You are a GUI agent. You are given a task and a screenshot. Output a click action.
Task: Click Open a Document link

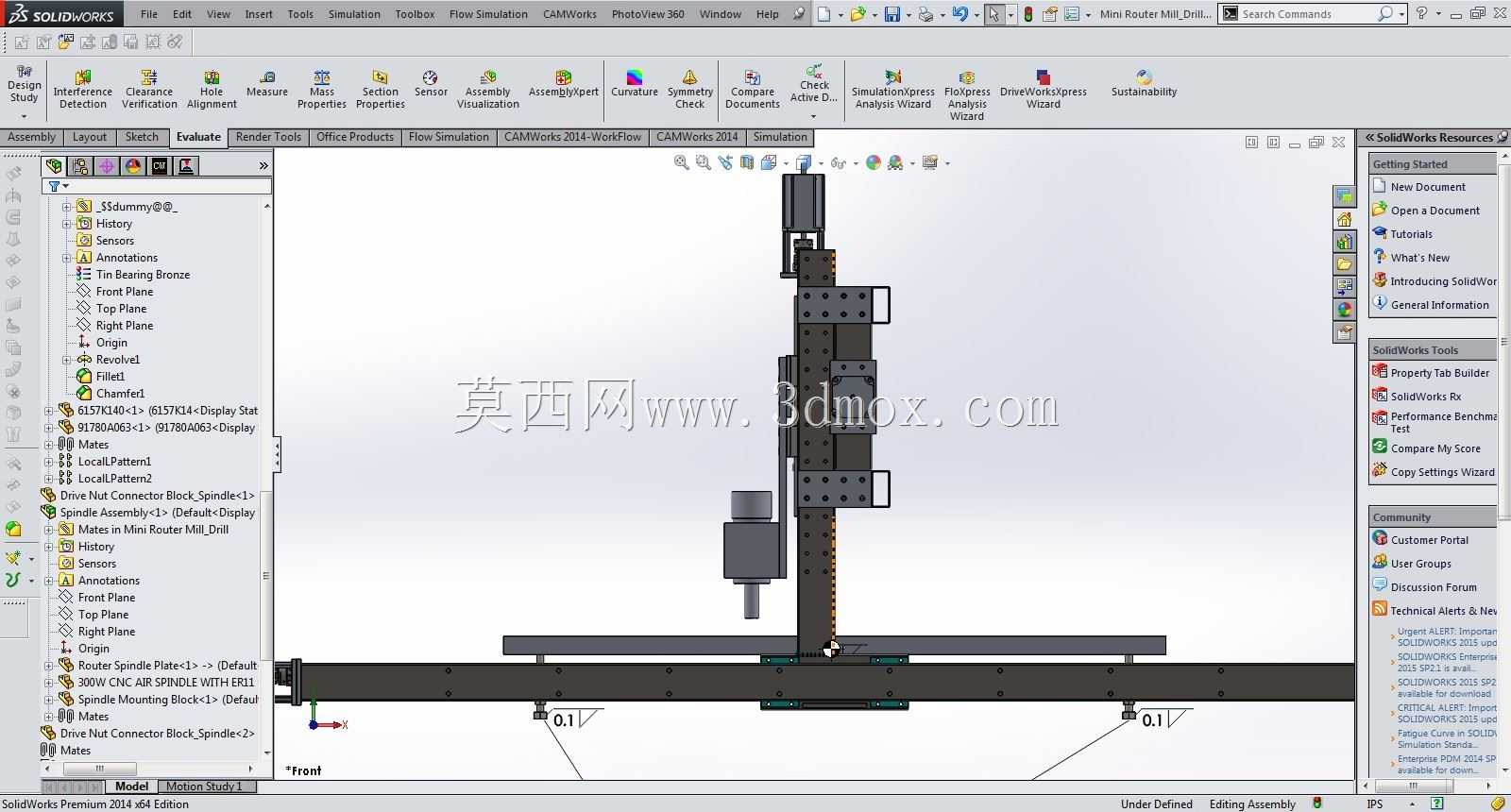(1435, 211)
